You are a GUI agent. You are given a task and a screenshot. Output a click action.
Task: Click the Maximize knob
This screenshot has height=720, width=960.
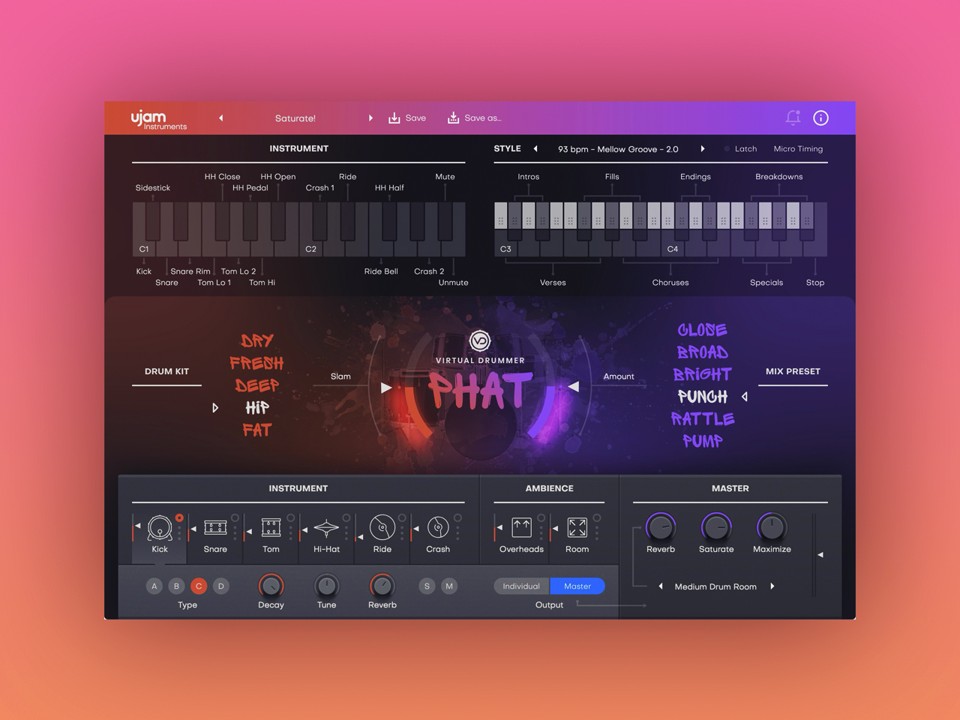771,527
